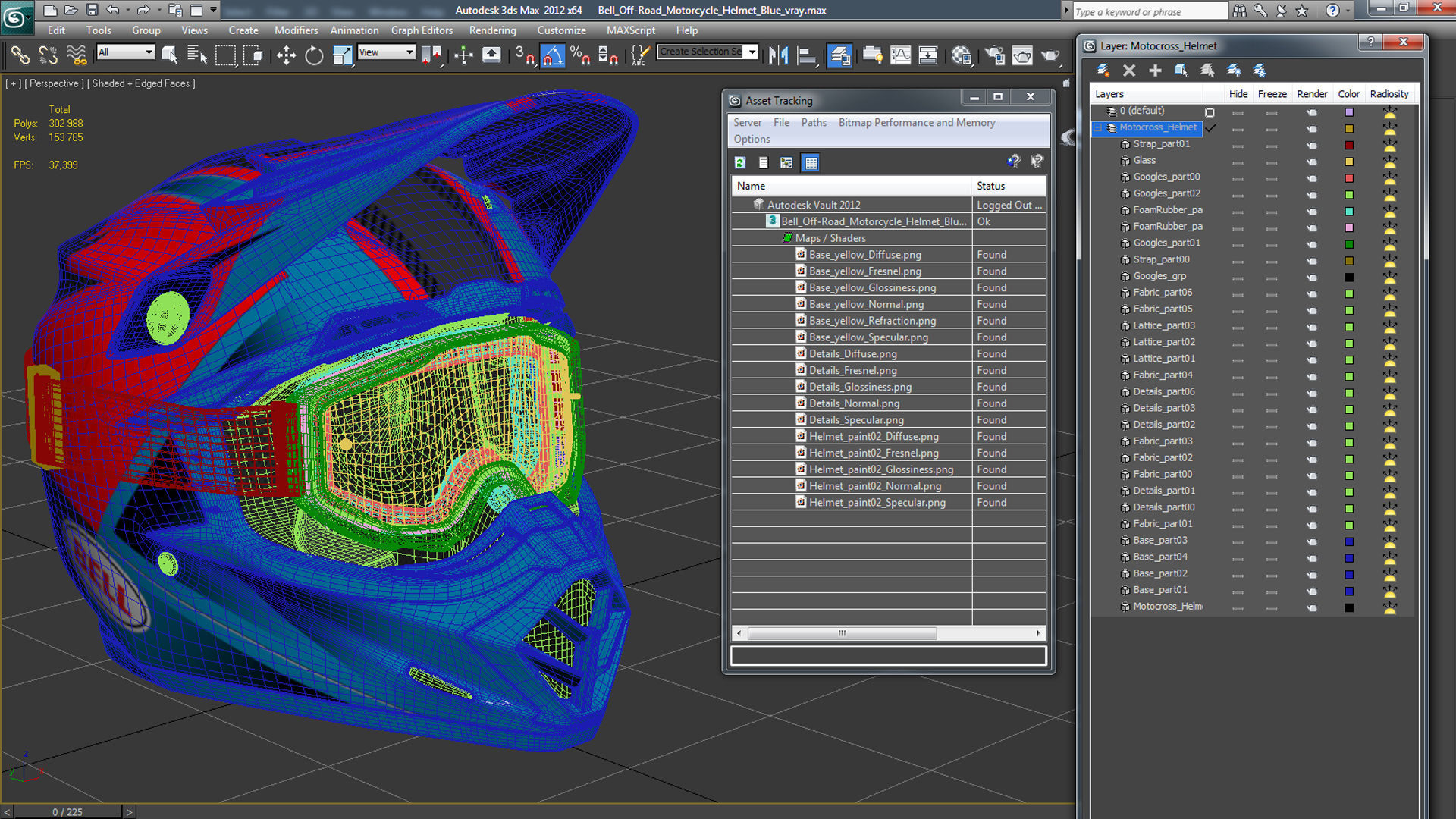
Task: Delete highlighted empty layers in Layer panel
Action: pyautogui.click(x=1129, y=71)
